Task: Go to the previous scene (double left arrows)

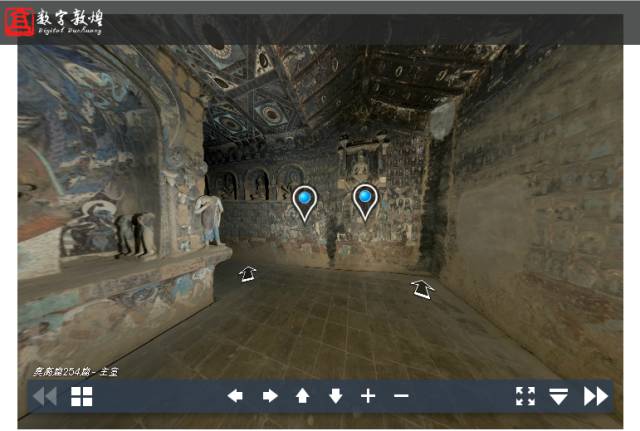Action: [x=45, y=397]
